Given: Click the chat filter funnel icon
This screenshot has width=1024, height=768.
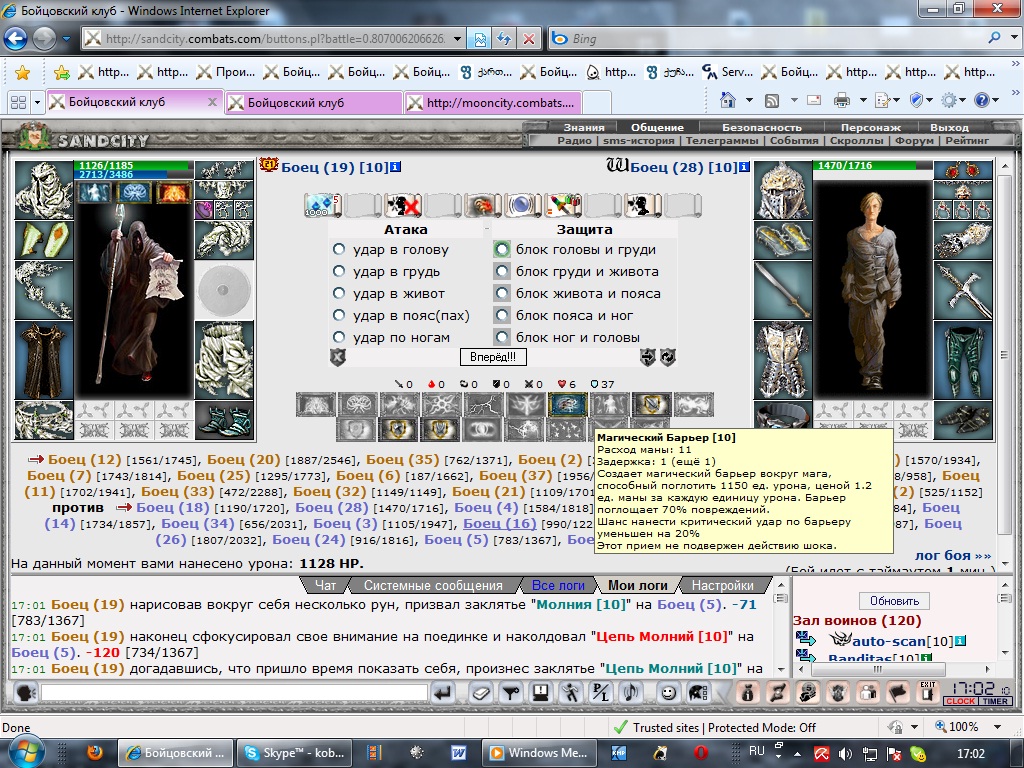Looking at the screenshot, I should click(511, 692).
